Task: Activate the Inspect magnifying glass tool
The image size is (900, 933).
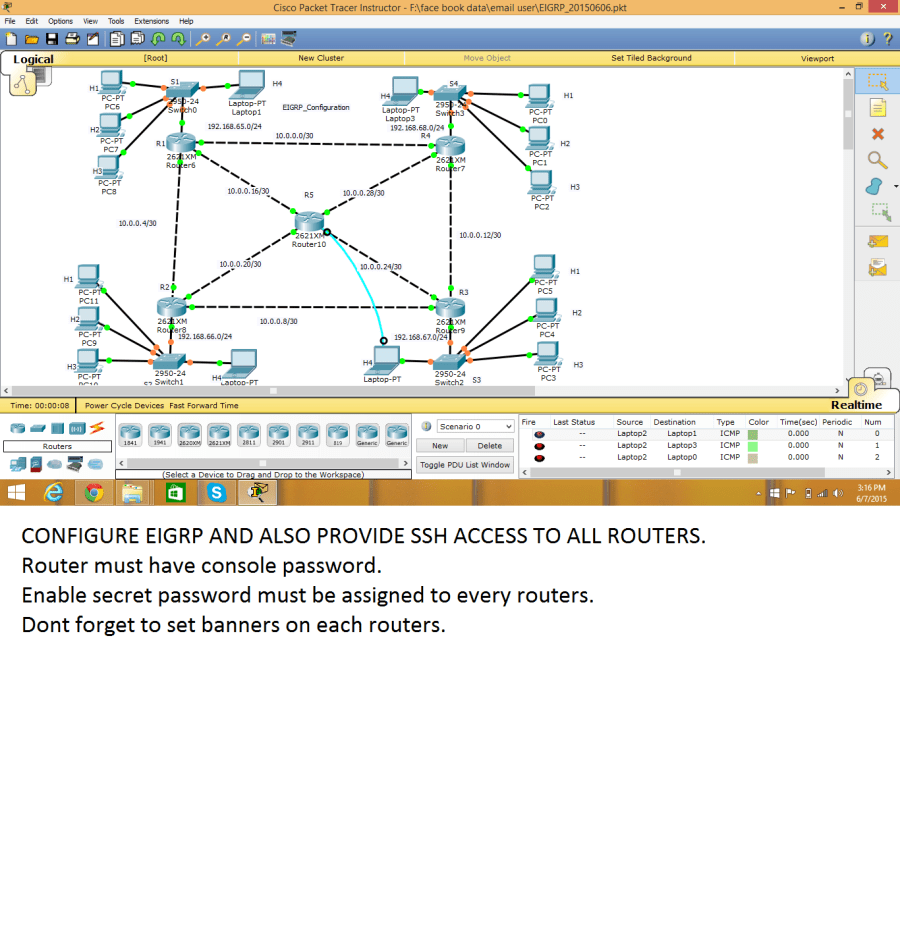Action: (877, 160)
